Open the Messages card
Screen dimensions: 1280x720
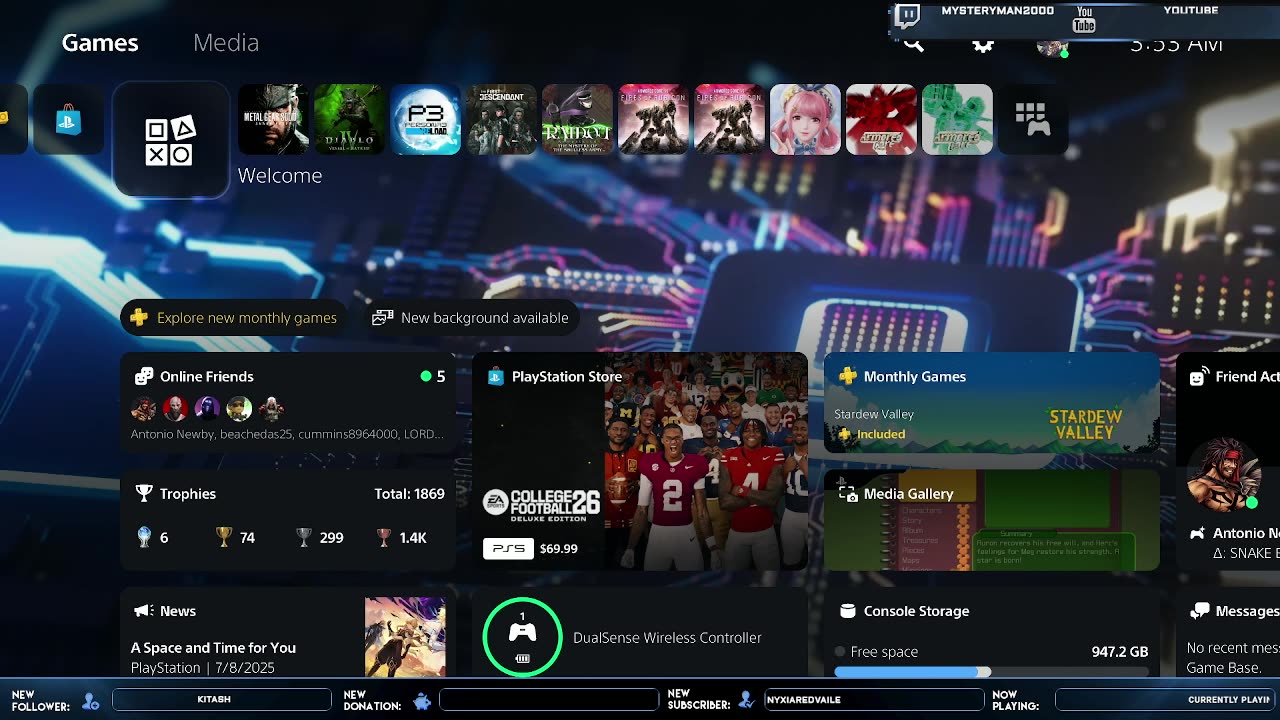(x=1228, y=633)
